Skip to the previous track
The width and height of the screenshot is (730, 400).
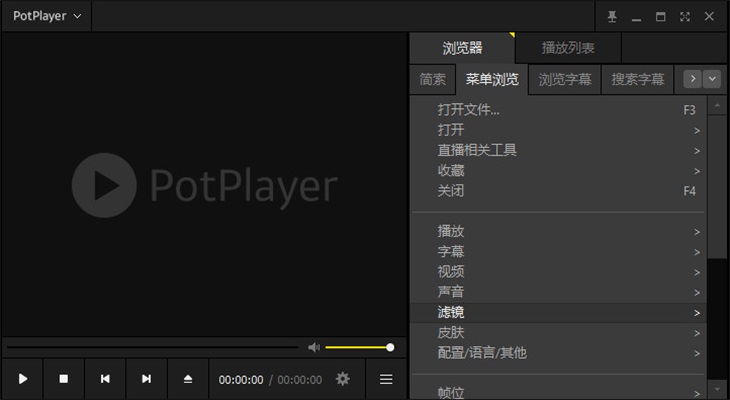105,379
